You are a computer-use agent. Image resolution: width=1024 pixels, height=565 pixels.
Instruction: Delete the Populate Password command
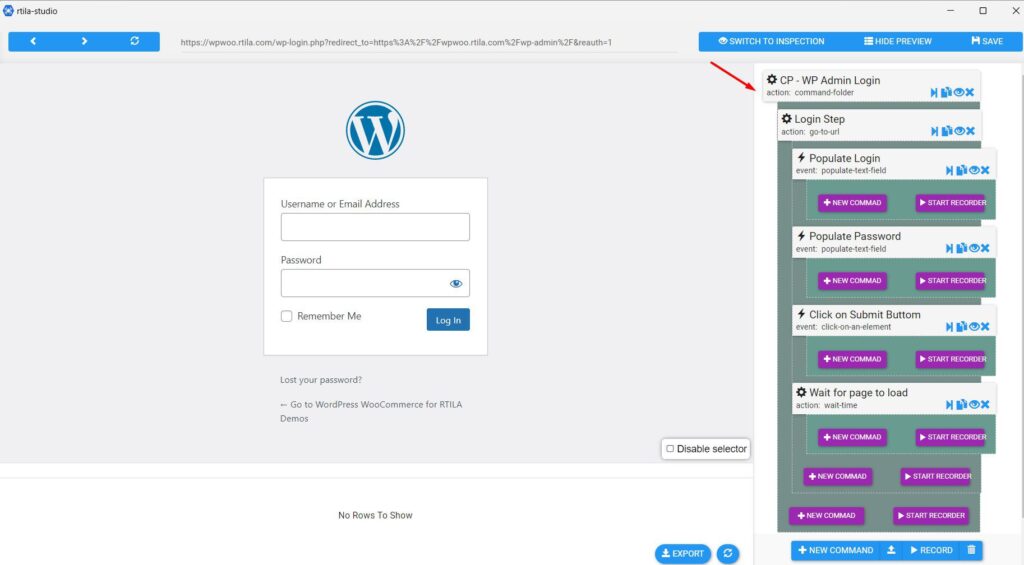coord(985,248)
